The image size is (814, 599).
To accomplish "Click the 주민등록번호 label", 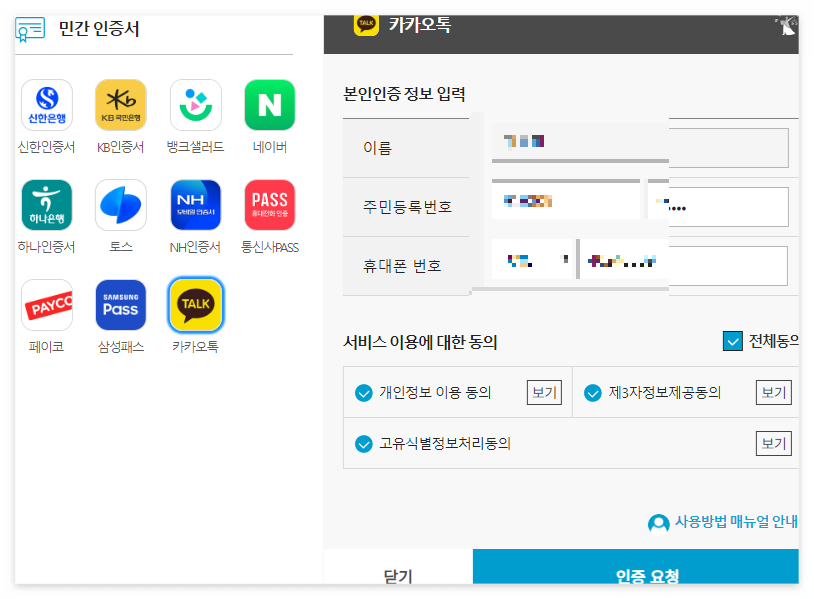I will click(x=407, y=207).
